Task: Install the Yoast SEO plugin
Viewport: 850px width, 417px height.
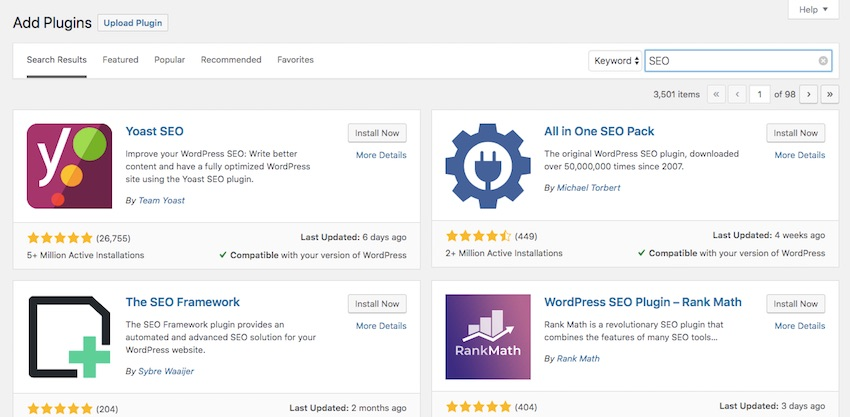Action: (x=377, y=133)
